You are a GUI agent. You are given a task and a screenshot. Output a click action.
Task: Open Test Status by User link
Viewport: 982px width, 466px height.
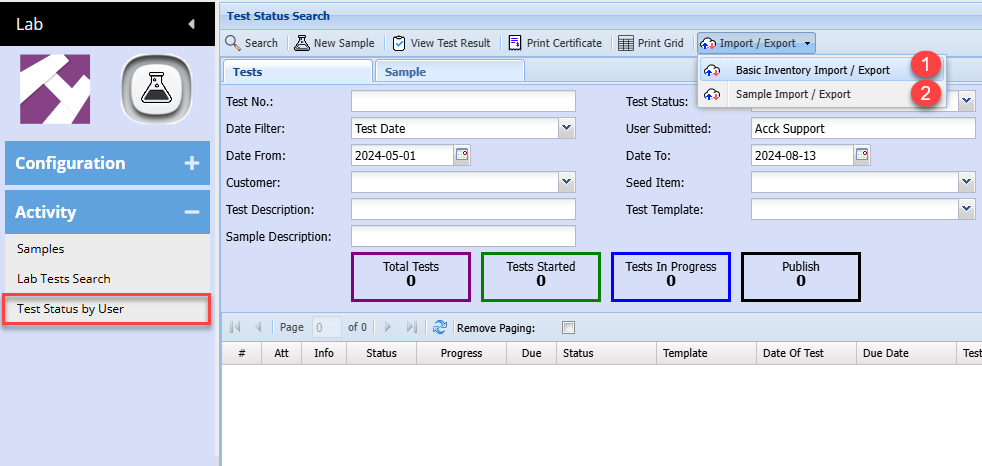pos(70,309)
